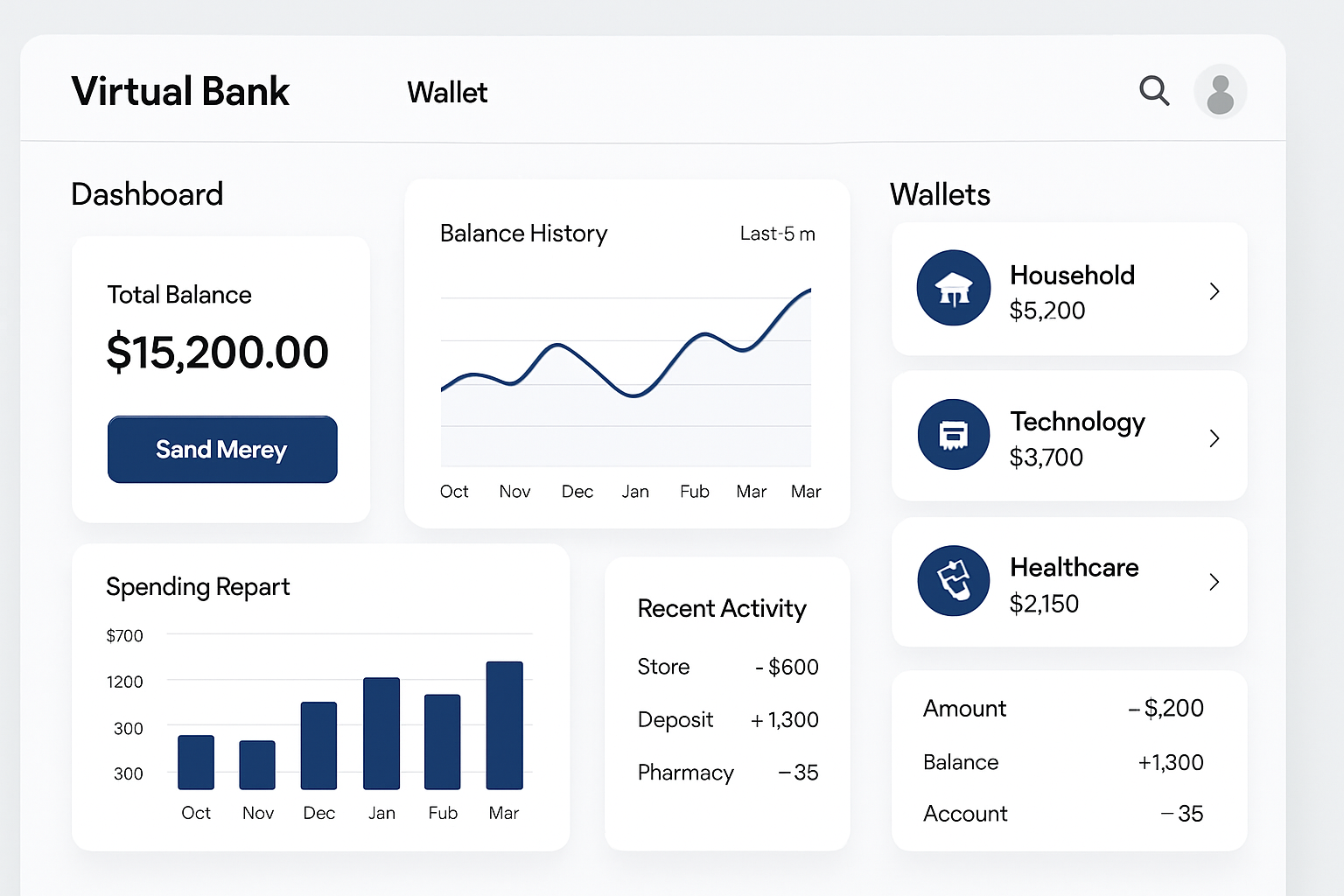The height and width of the screenshot is (896, 1344).
Task: Click the Healthcare wallet icon
Action: 954,581
